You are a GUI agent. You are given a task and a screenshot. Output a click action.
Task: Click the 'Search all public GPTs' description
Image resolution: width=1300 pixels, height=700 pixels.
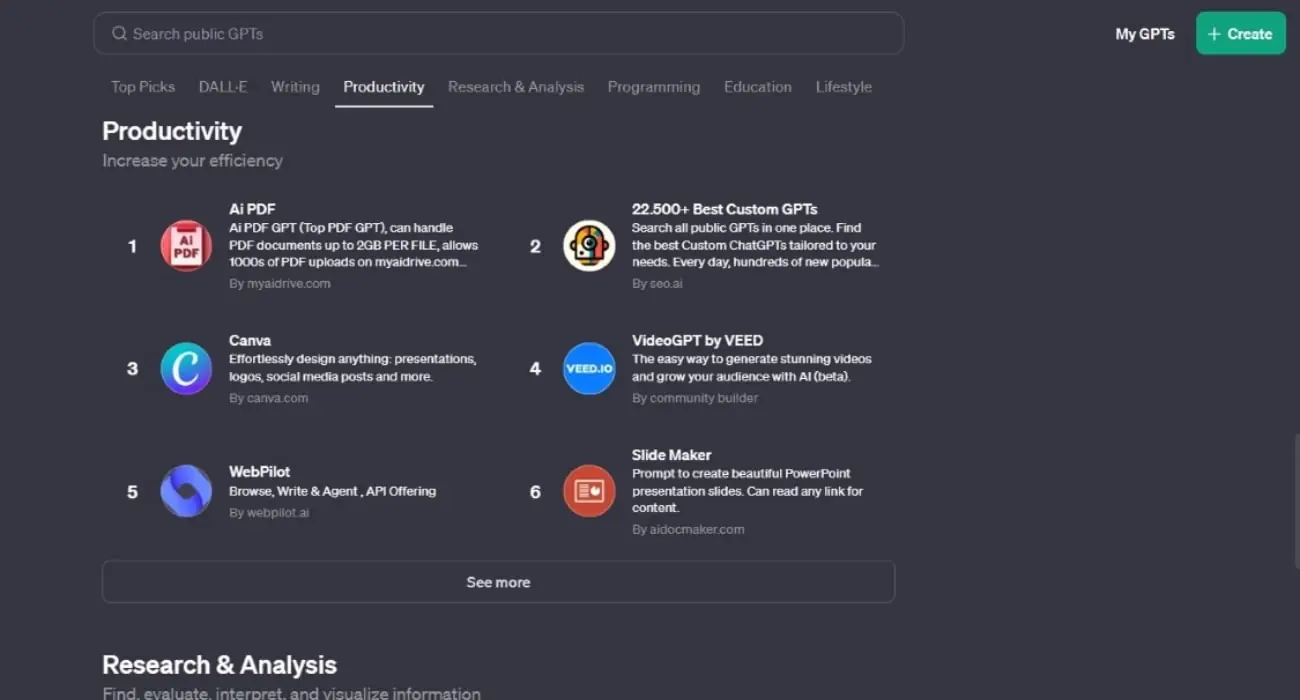[x=756, y=245]
